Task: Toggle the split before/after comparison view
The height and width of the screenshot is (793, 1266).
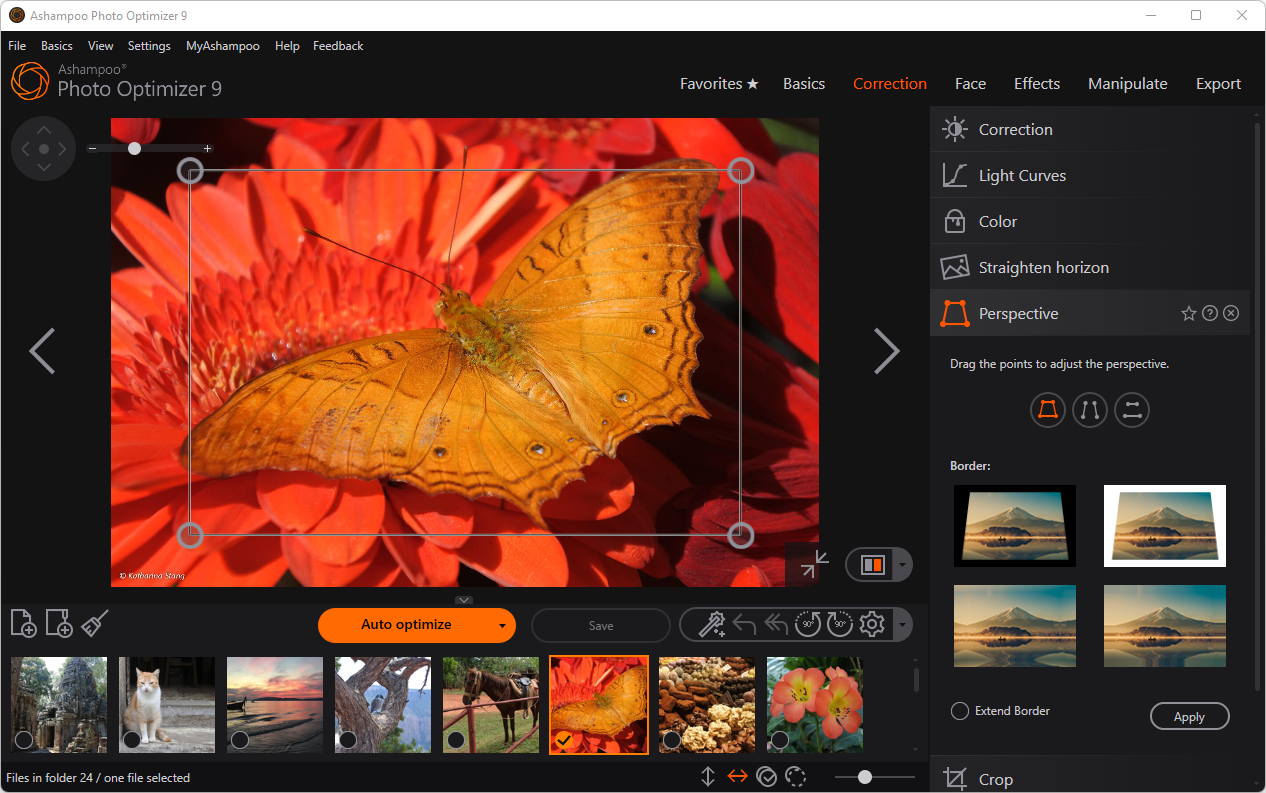Action: coord(872,564)
